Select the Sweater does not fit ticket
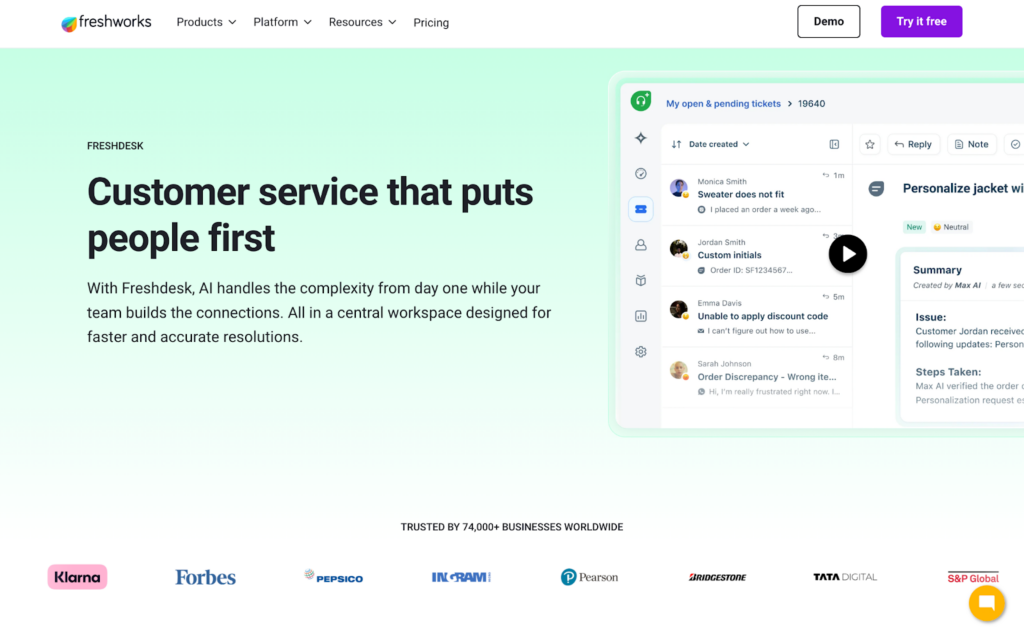Viewport: 1024px width, 637px height. pyautogui.click(x=741, y=195)
